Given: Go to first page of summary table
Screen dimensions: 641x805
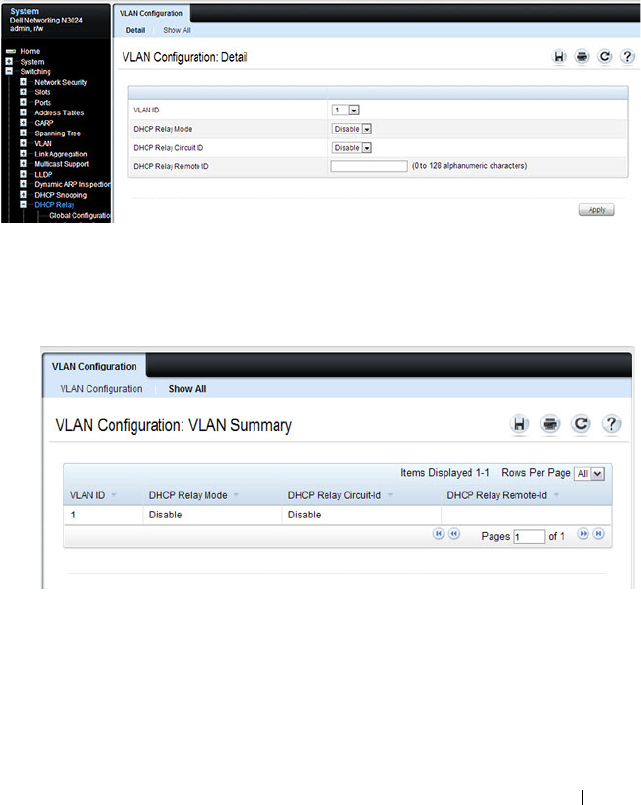Looking at the screenshot, I should (438, 534).
